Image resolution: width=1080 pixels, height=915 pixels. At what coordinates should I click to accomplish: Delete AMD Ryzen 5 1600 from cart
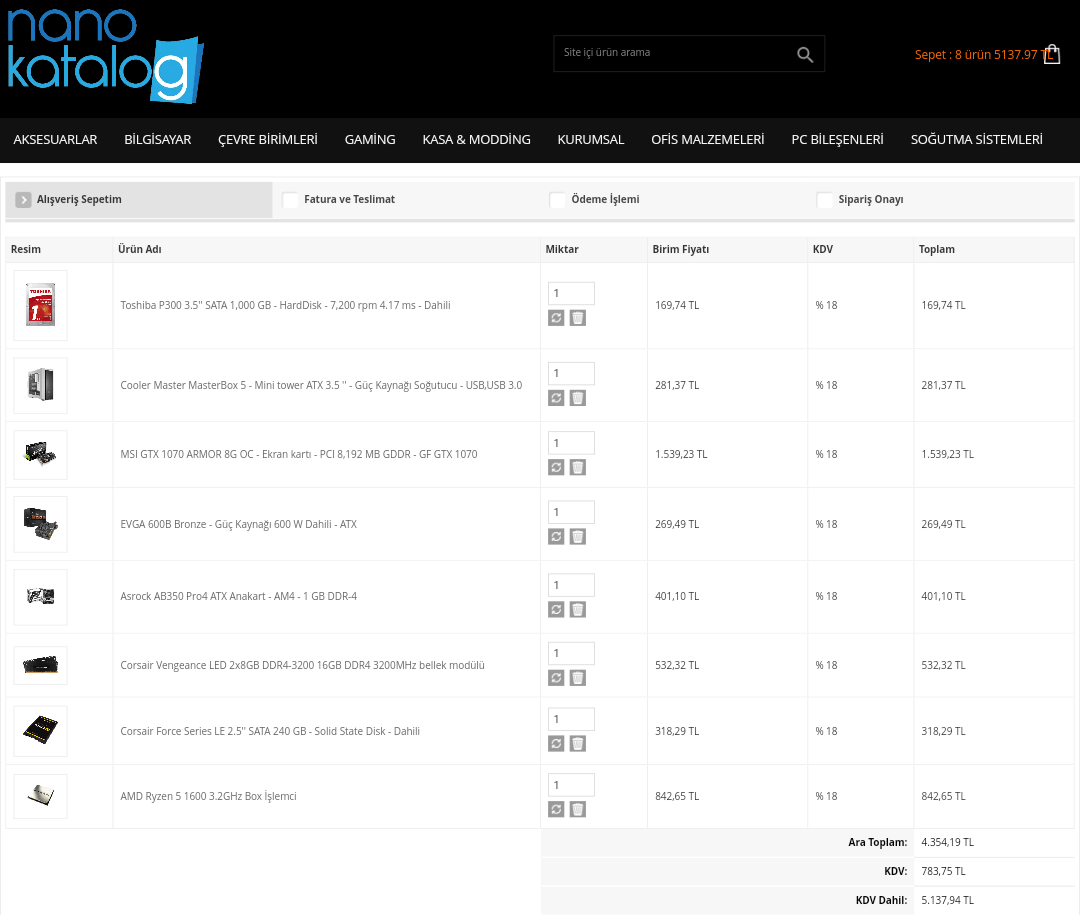click(578, 809)
